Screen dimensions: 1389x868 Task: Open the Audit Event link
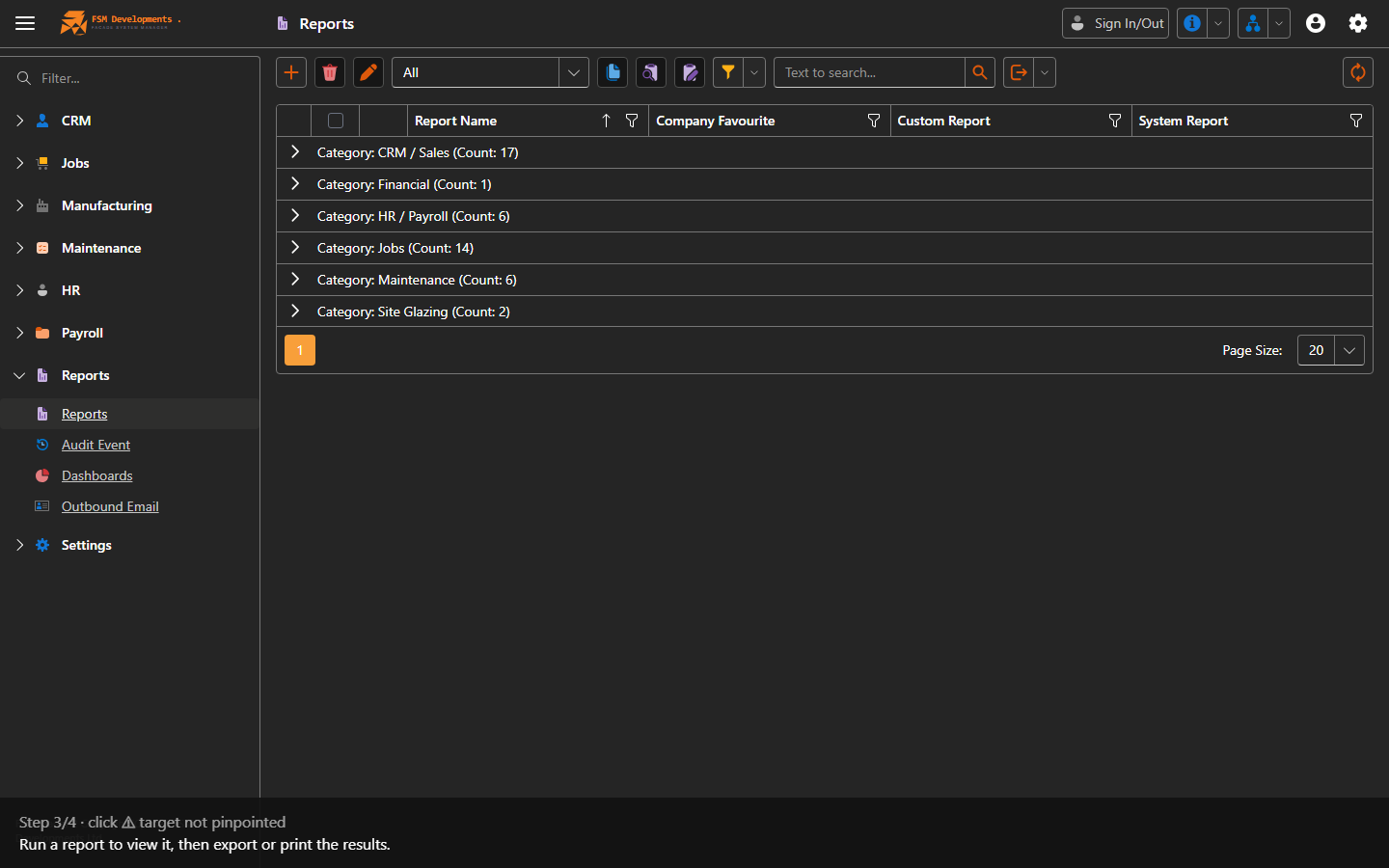pos(95,445)
